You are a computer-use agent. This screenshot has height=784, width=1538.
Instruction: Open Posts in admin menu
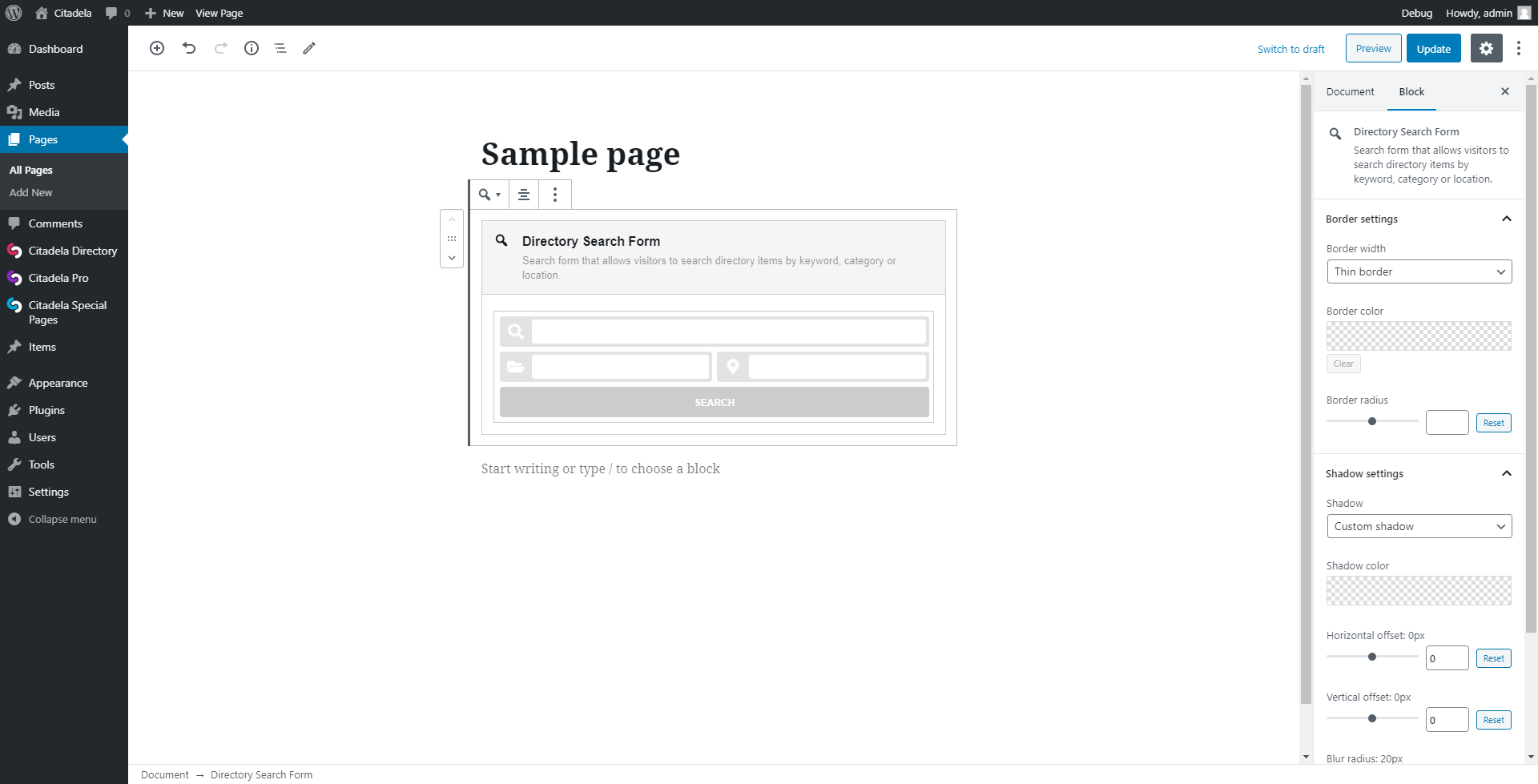64,85
